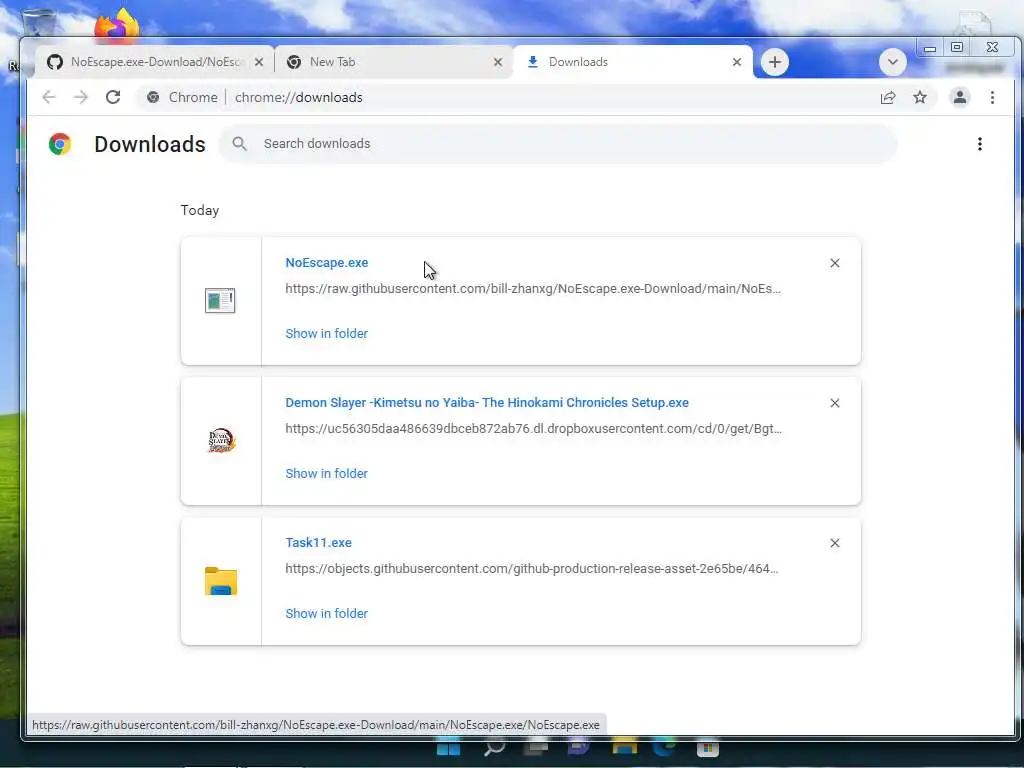
Task: Go back using the back arrow
Action: [49, 97]
